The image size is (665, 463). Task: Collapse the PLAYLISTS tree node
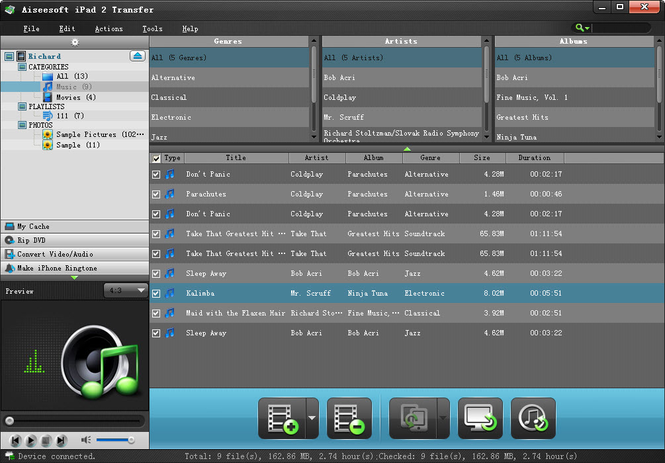22,106
